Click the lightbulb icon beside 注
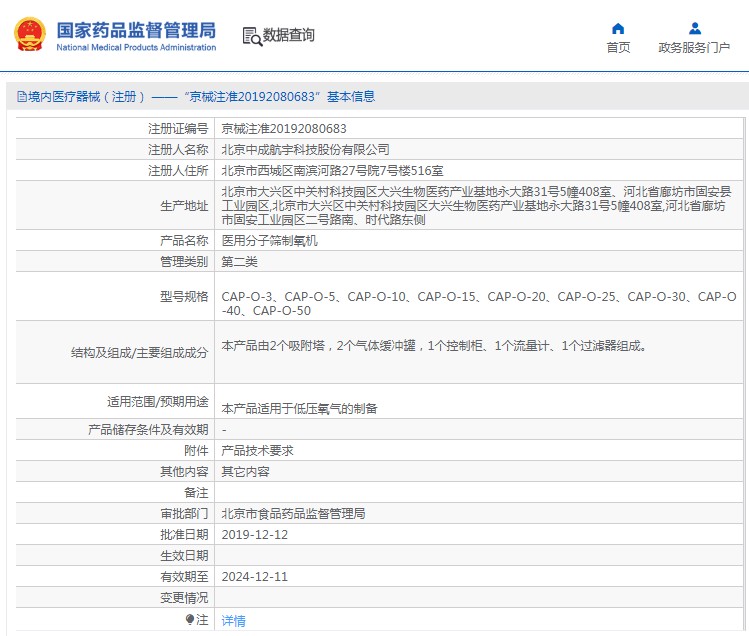The height and width of the screenshot is (636, 749). [x=190, y=620]
